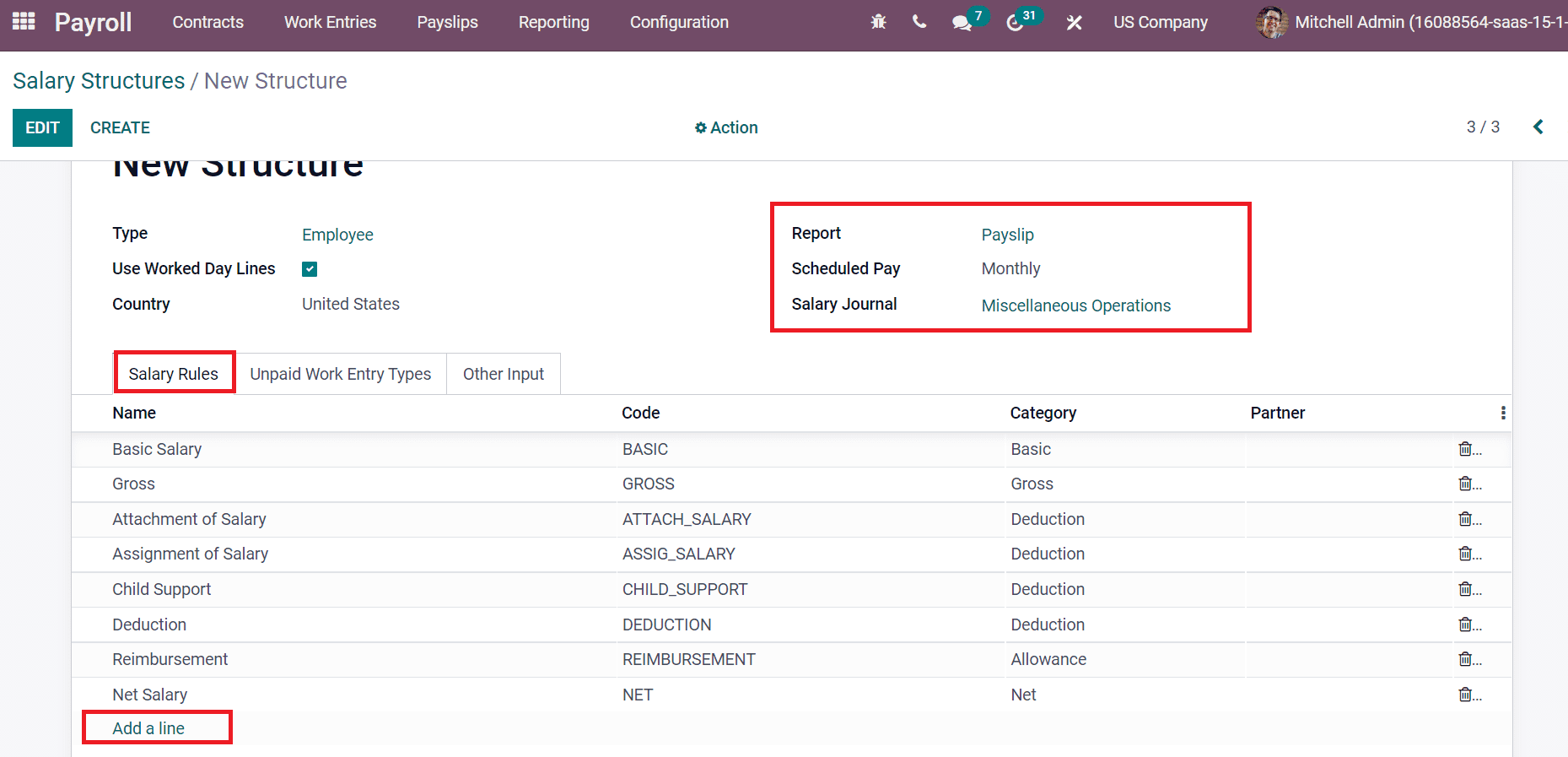1568x757 pixels.
Task: Delete the Assignment of Salary rule
Action: (1466, 554)
